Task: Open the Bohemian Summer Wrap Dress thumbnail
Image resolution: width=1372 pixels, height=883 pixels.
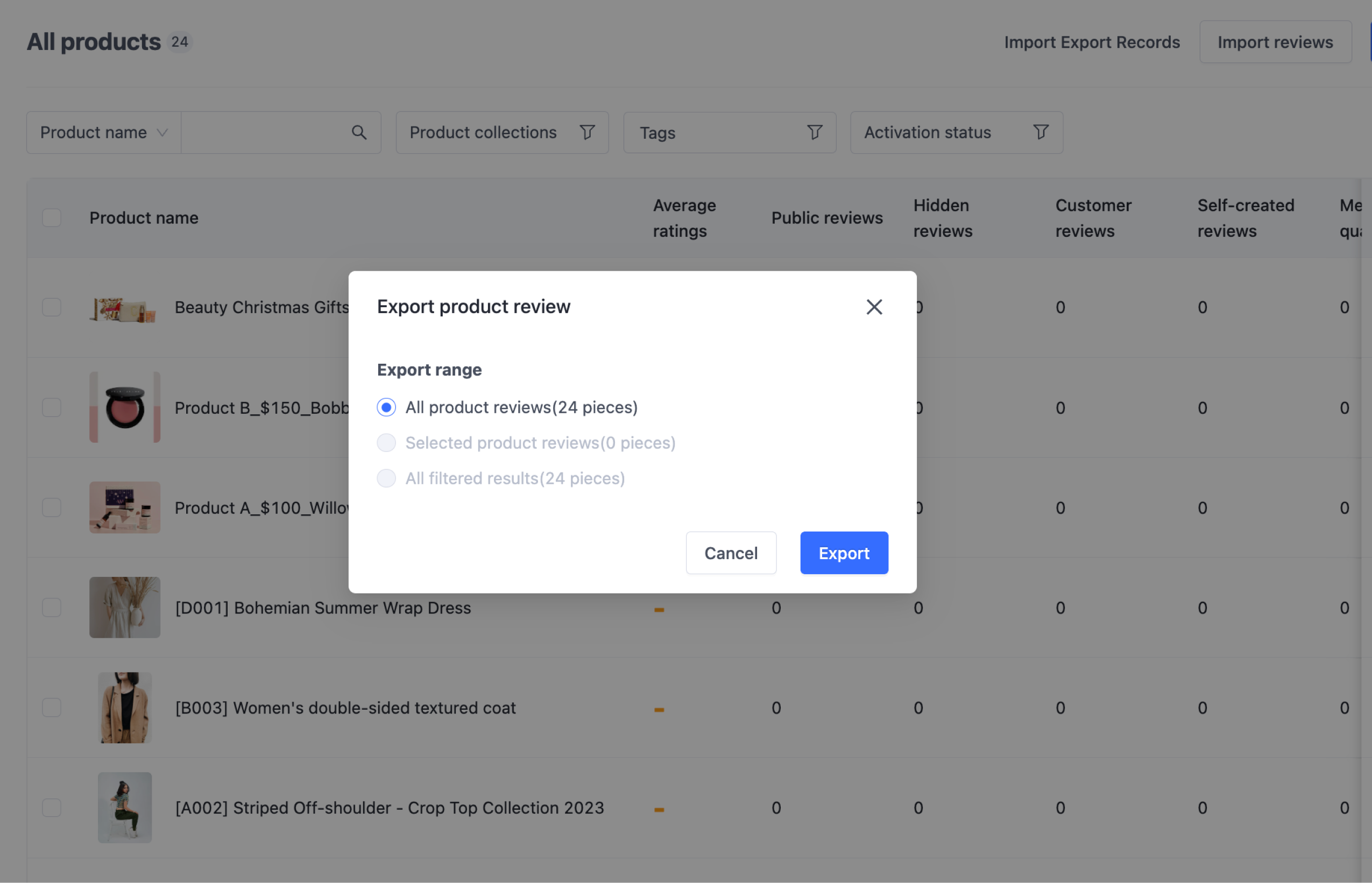Action: point(124,607)
